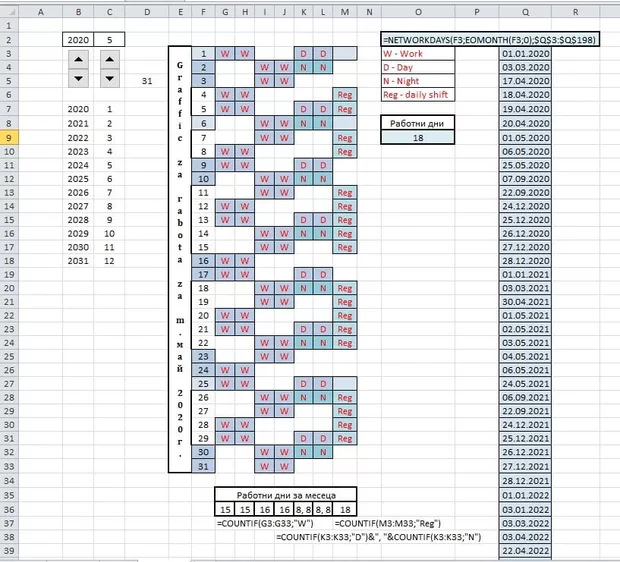Click the 'D - Day' legend cell
The image size is (620, 562).
(418, 67)
